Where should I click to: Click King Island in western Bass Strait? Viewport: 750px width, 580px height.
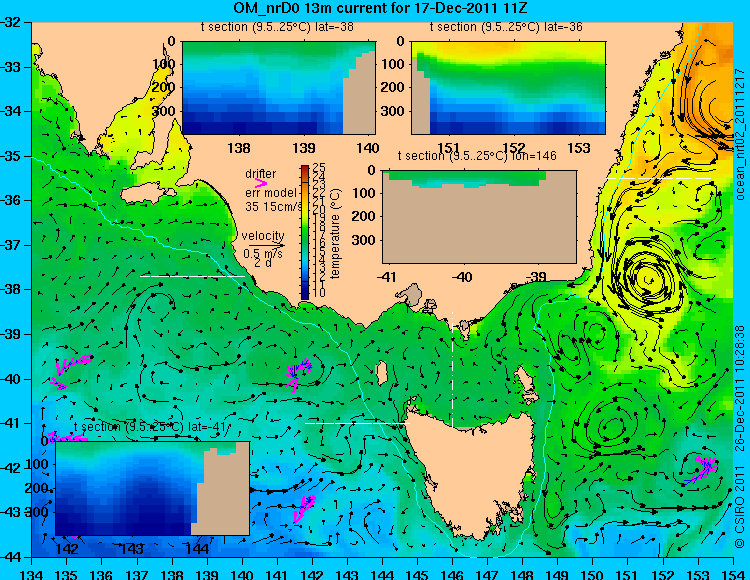(x=381, y=372)
